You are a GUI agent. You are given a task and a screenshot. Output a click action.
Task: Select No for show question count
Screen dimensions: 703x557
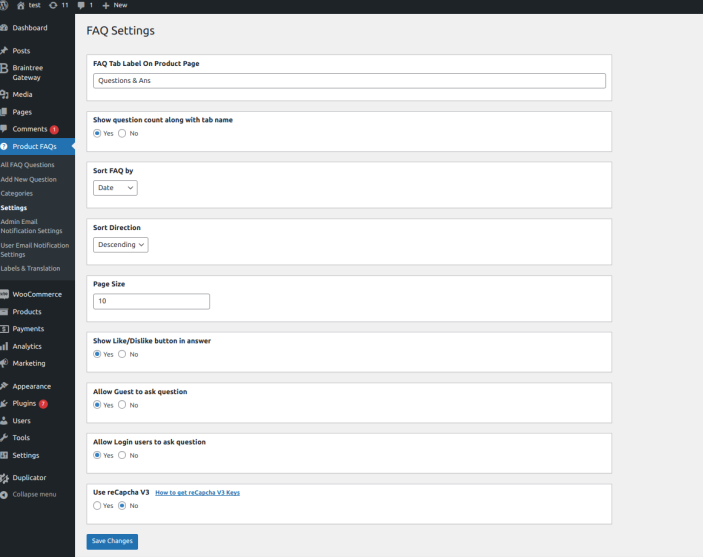click(x=122, y=133)
